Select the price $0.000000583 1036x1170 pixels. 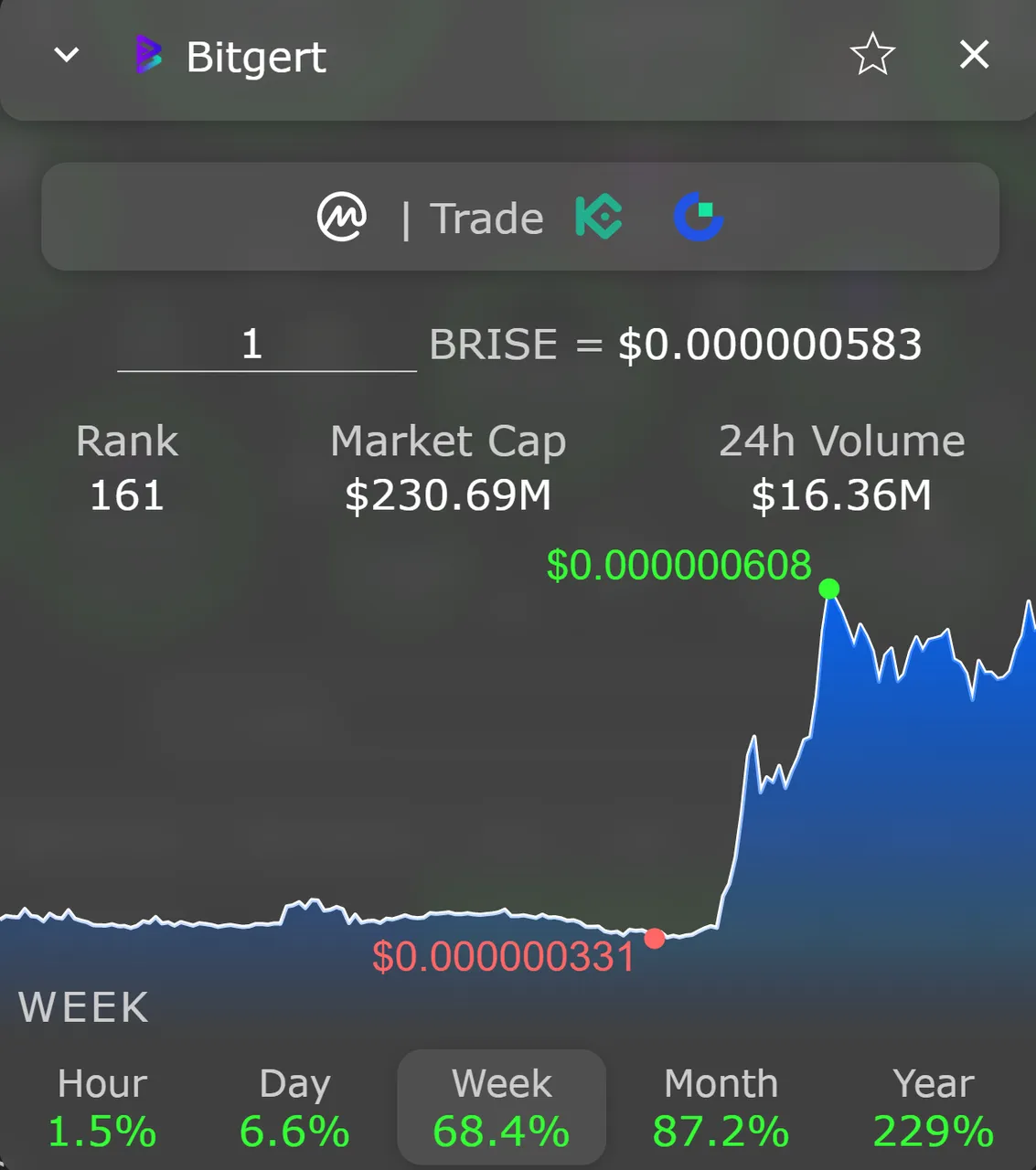click(x=770, y=345)
